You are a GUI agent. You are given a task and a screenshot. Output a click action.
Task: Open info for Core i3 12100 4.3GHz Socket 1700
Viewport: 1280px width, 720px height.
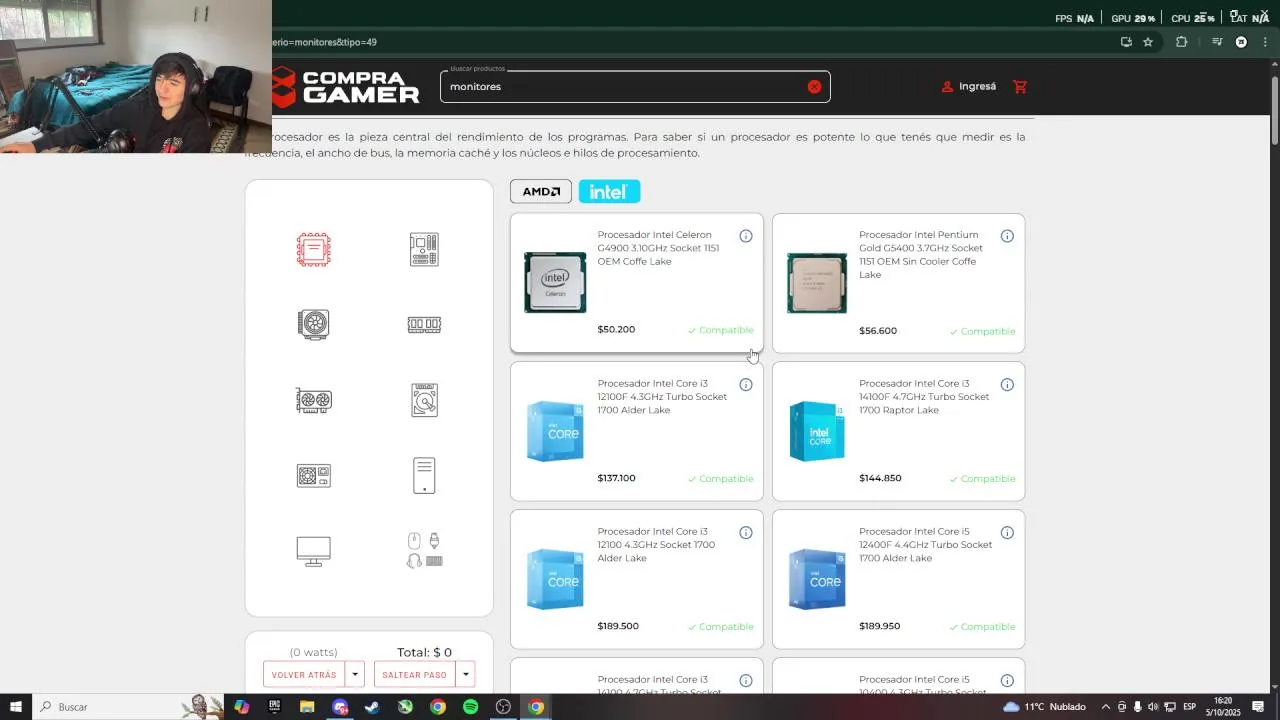click(746, 533)
